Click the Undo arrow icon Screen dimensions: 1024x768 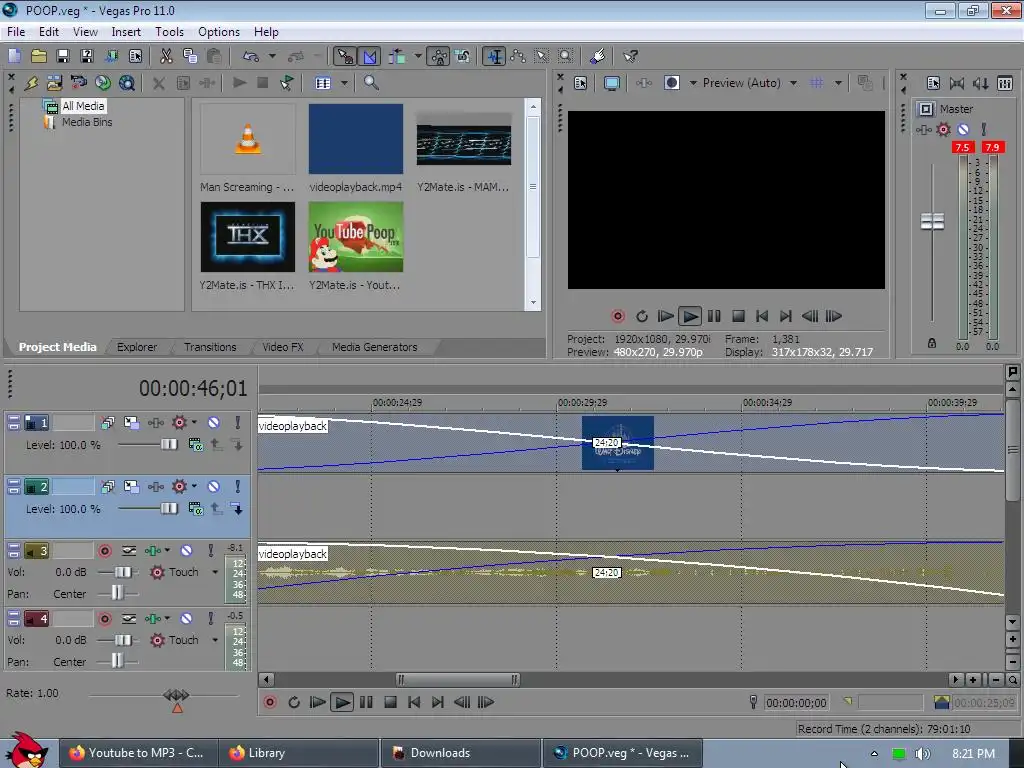[251, 56]
